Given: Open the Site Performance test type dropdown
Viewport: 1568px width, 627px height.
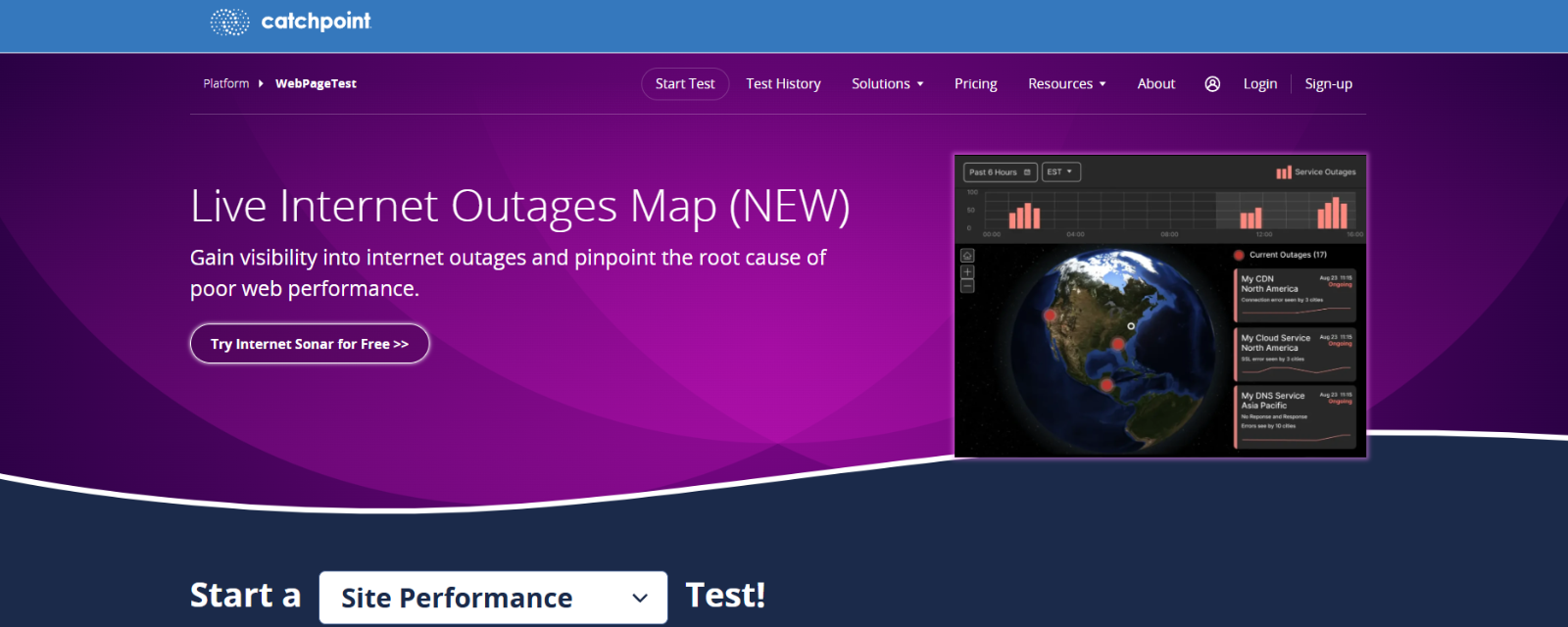Looking at the screenshot, I should click(x=493, y=598).
